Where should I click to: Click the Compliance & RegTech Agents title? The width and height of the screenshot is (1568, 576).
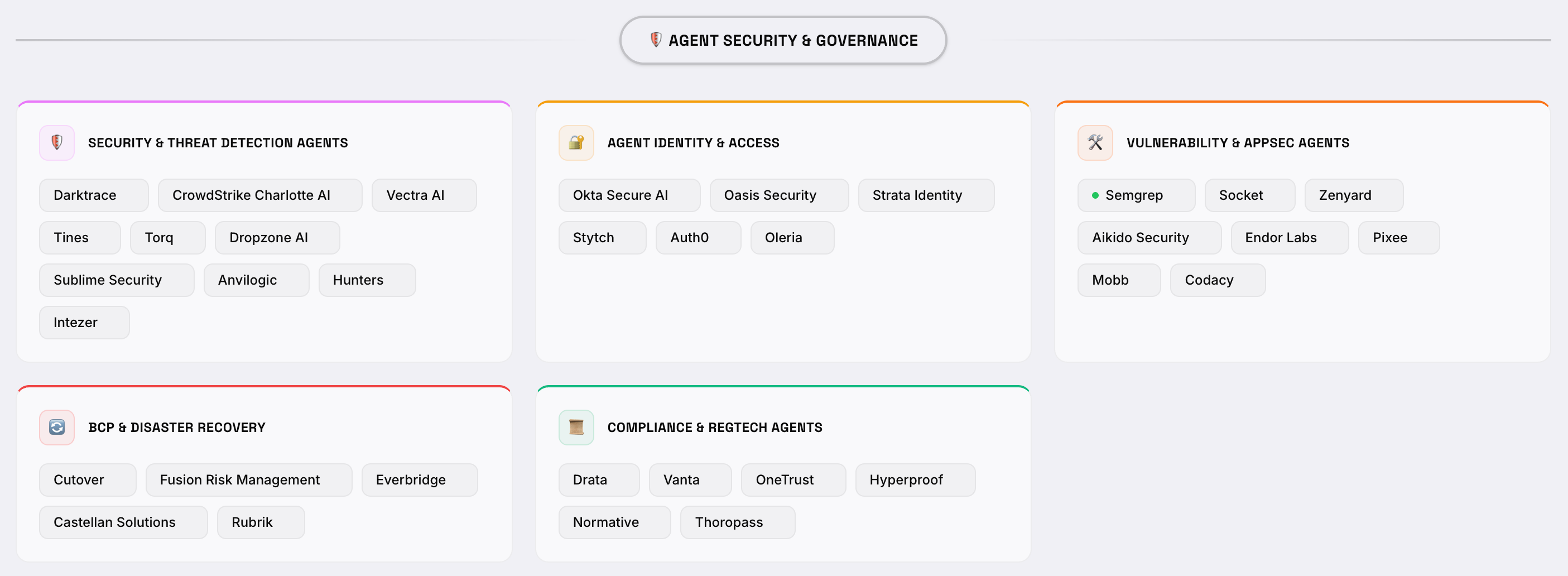[x=715, y=428]
